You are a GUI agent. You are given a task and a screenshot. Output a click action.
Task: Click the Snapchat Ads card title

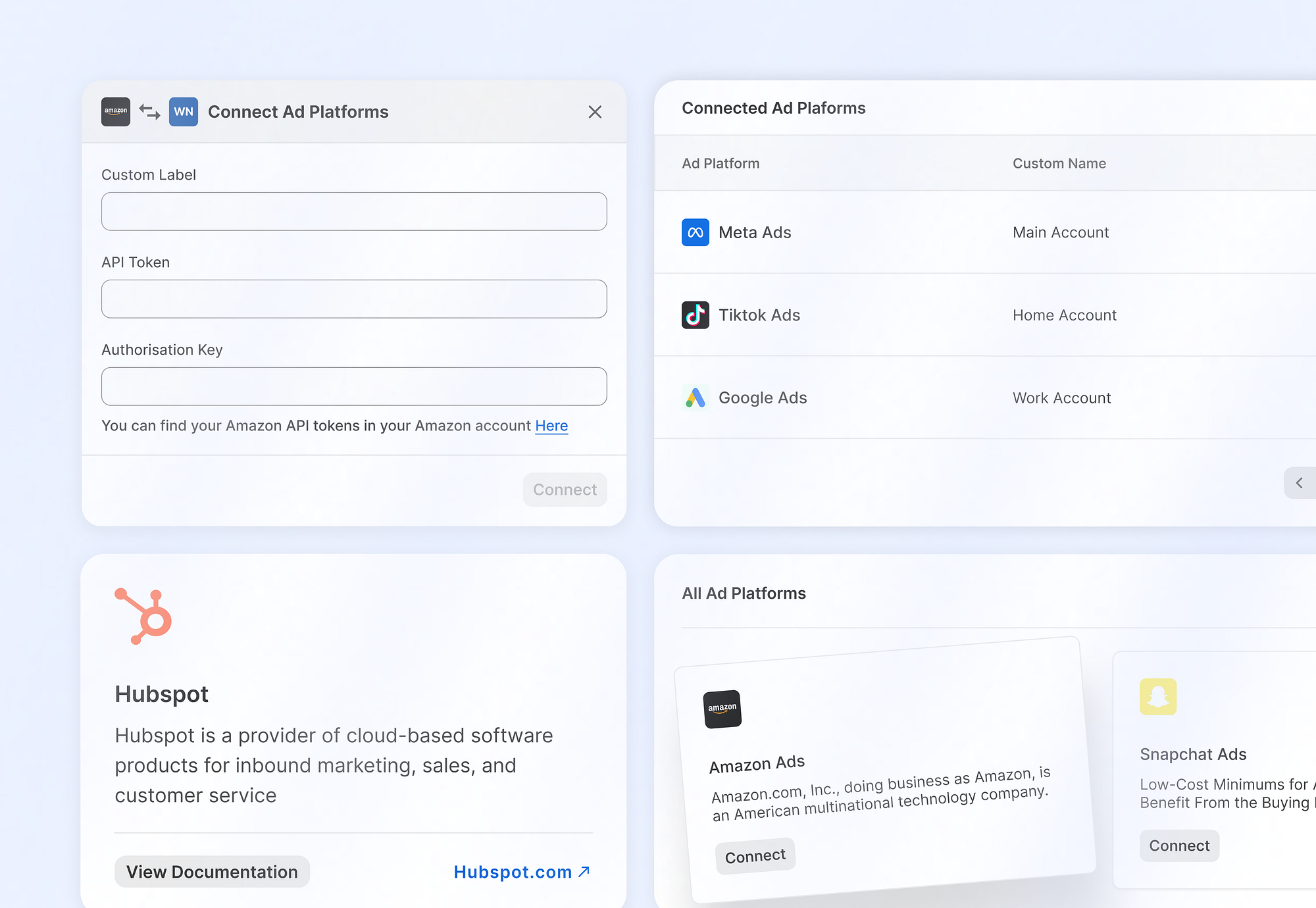coord(1193,754)
